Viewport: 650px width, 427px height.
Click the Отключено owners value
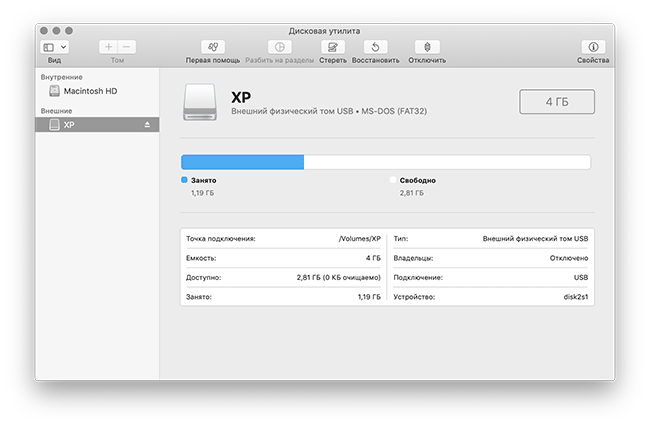point(569,258)
